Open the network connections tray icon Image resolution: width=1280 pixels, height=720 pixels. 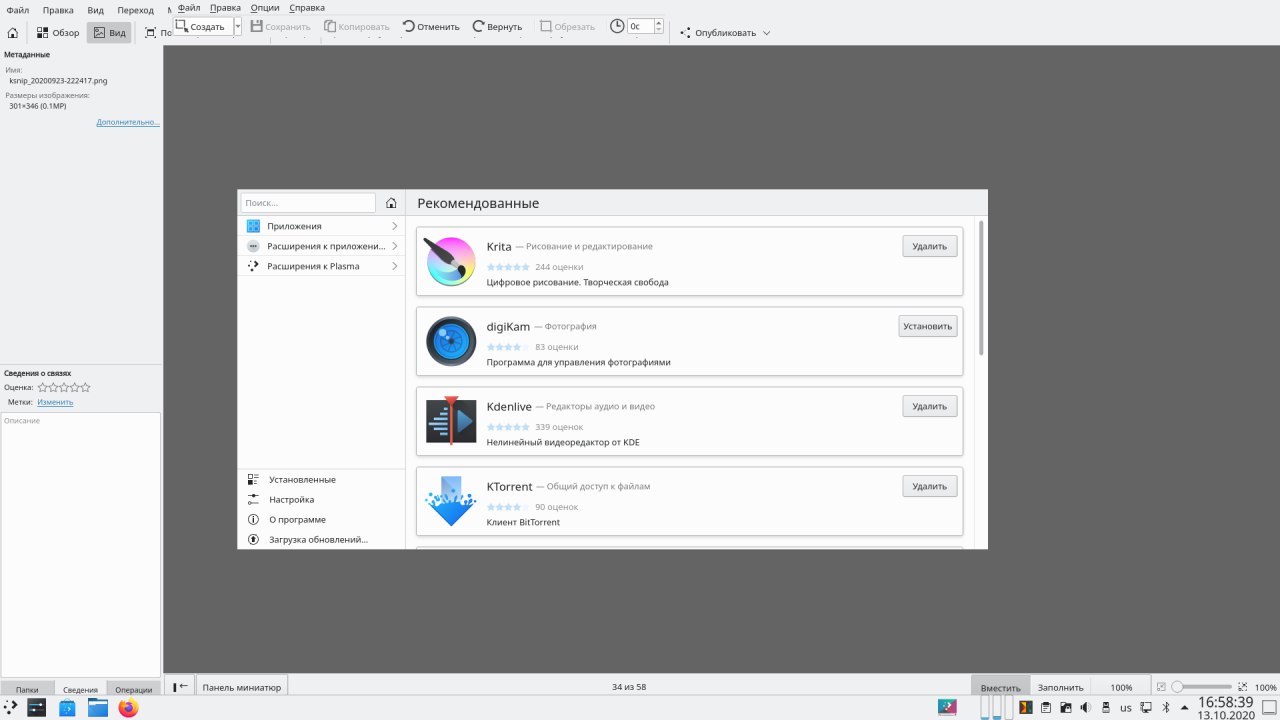point(1146,708)
